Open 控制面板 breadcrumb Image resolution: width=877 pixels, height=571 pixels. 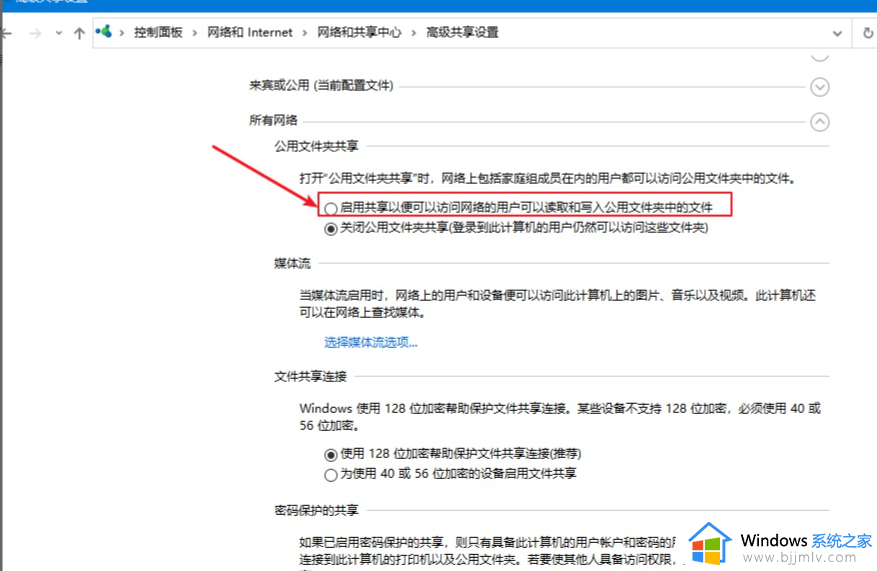[158, 32]
